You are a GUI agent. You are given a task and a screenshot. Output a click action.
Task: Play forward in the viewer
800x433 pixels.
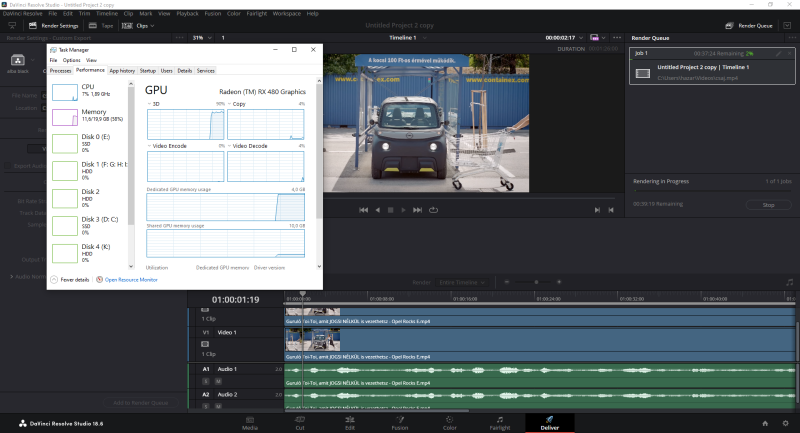pos(403,210)
